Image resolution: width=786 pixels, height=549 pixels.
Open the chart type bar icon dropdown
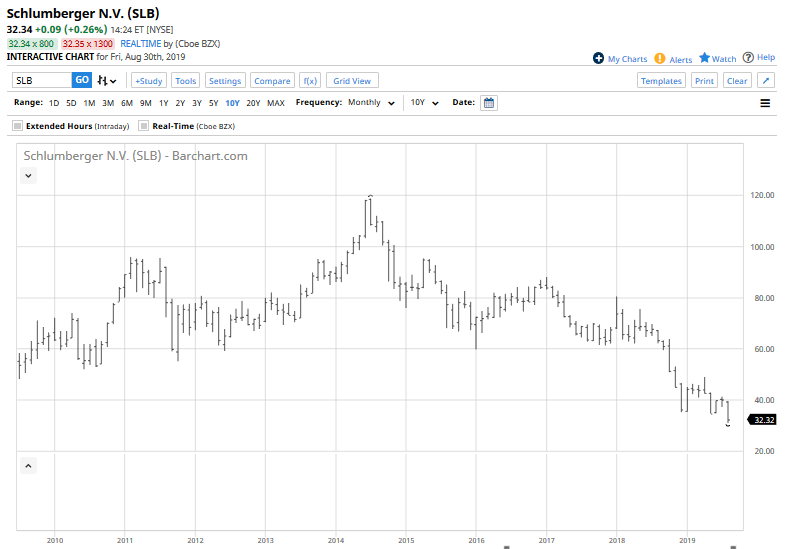[107, 80]
